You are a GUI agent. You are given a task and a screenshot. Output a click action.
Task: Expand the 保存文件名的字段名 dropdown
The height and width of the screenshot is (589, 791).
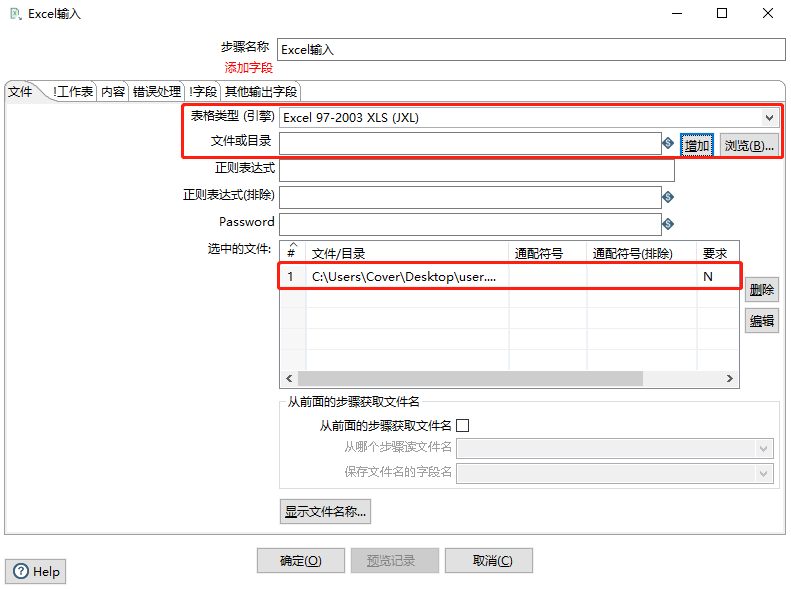point(764,473)
